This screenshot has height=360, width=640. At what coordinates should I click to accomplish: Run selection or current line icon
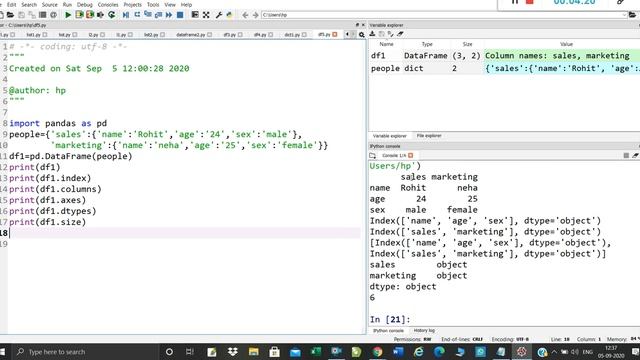click(x=100, y=15)
